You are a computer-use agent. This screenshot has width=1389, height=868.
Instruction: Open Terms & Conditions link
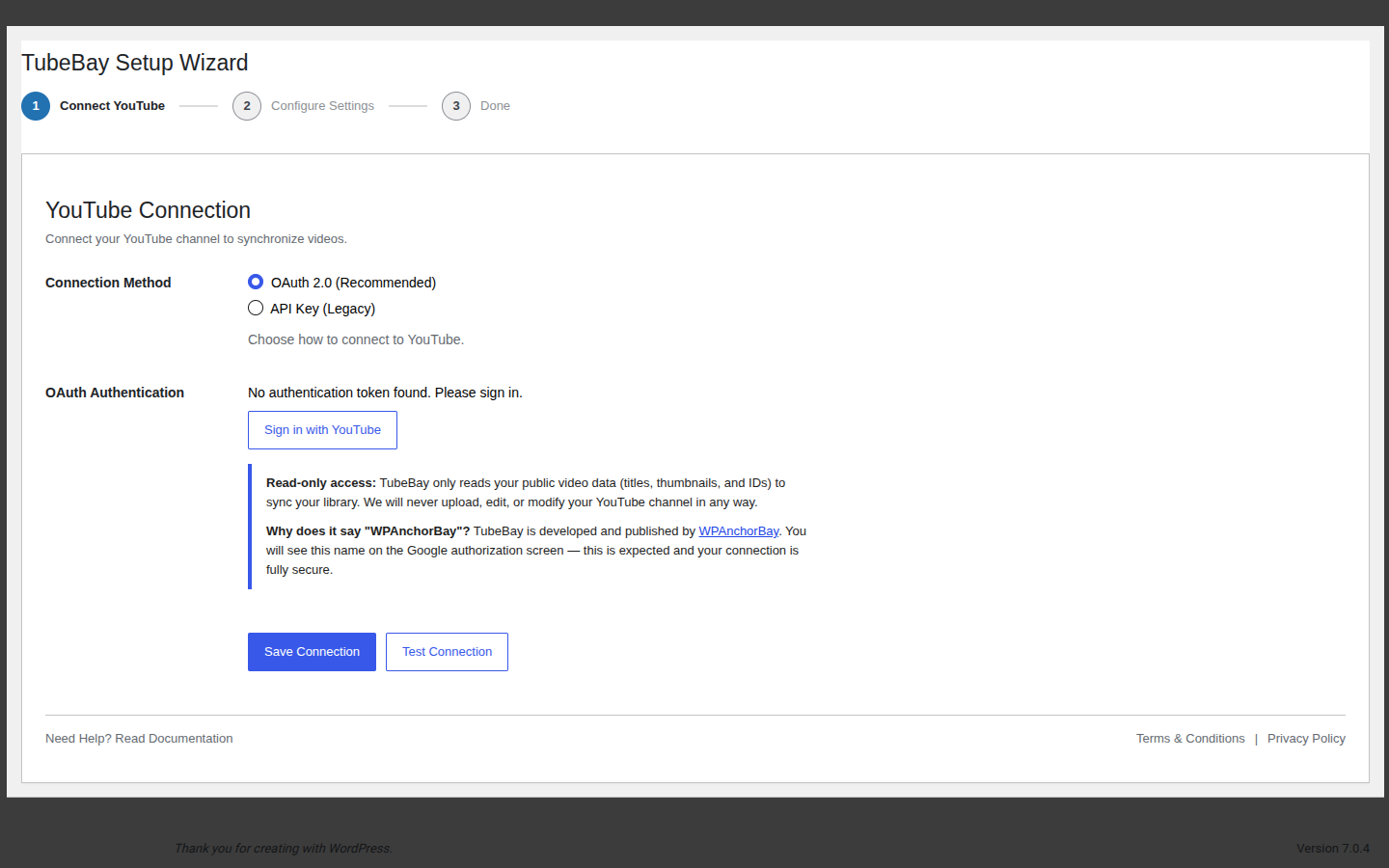pos(1190,739)
